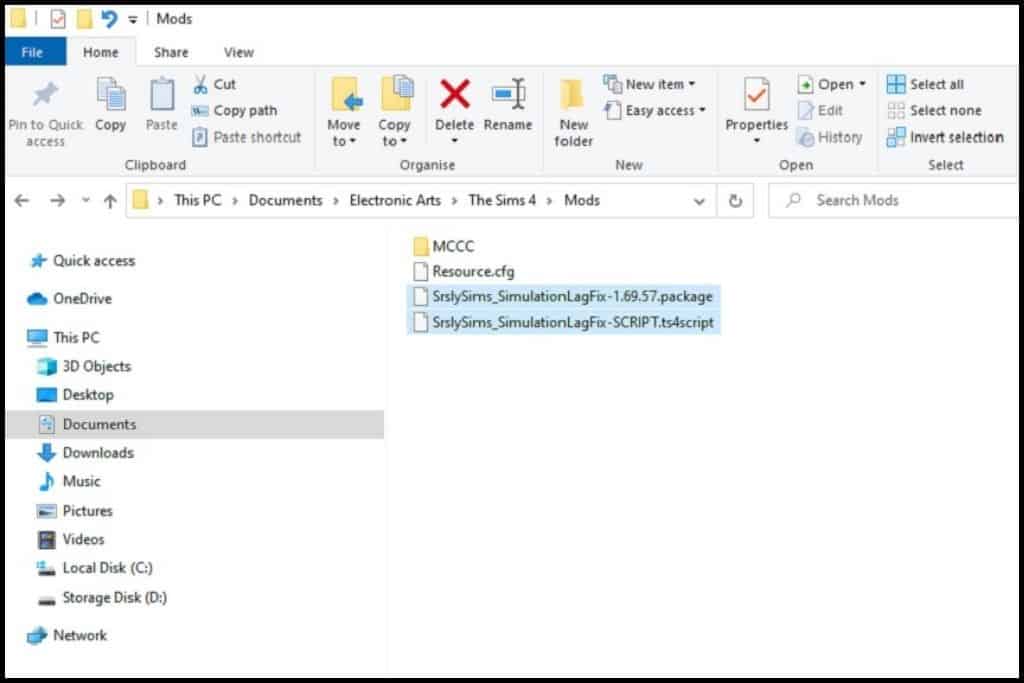Open OneDrive in navigation pane

[71, 298]
